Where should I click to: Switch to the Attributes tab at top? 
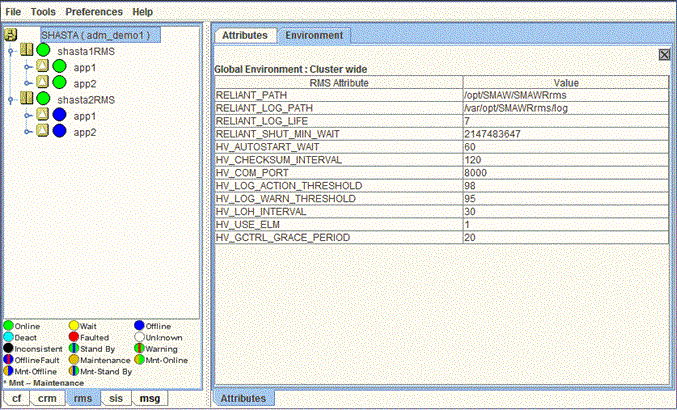244,35
